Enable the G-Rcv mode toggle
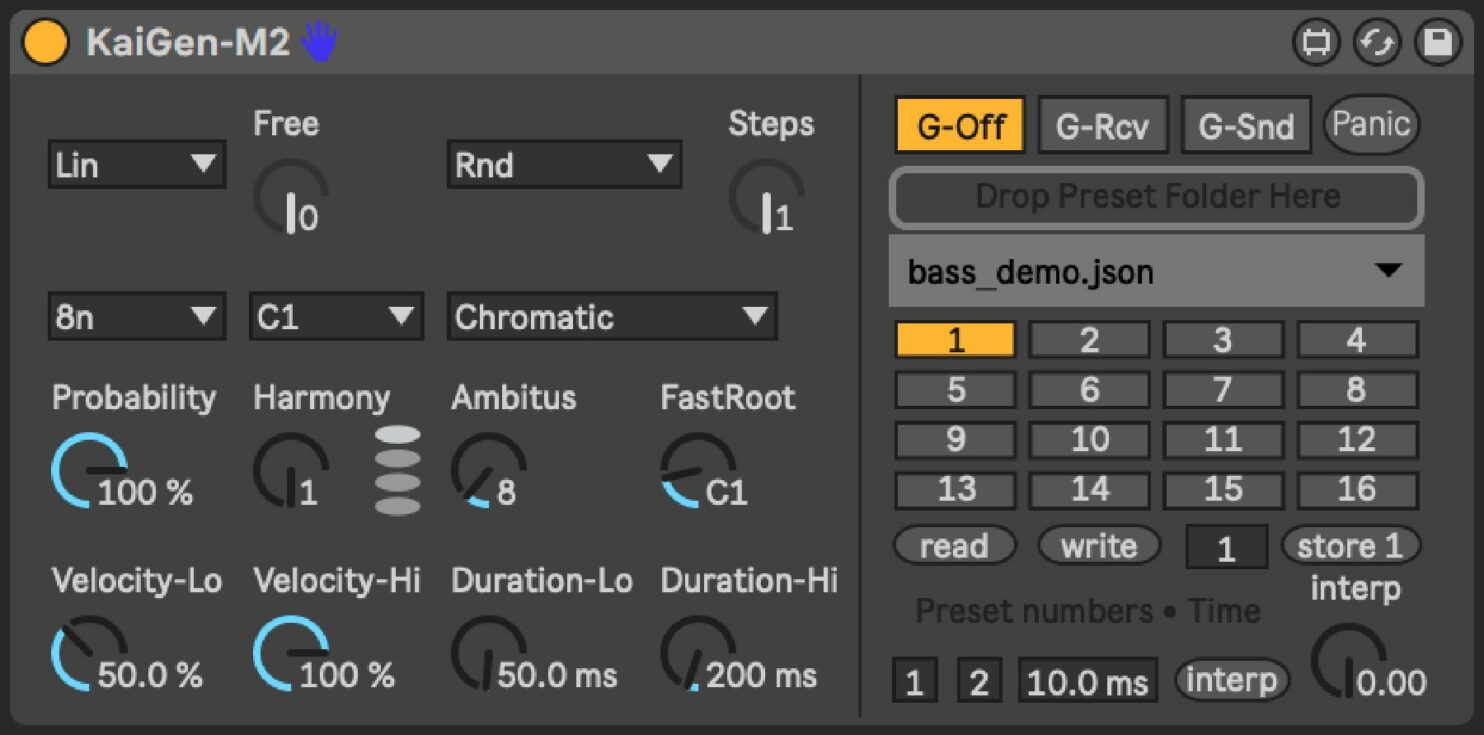 1103,126
